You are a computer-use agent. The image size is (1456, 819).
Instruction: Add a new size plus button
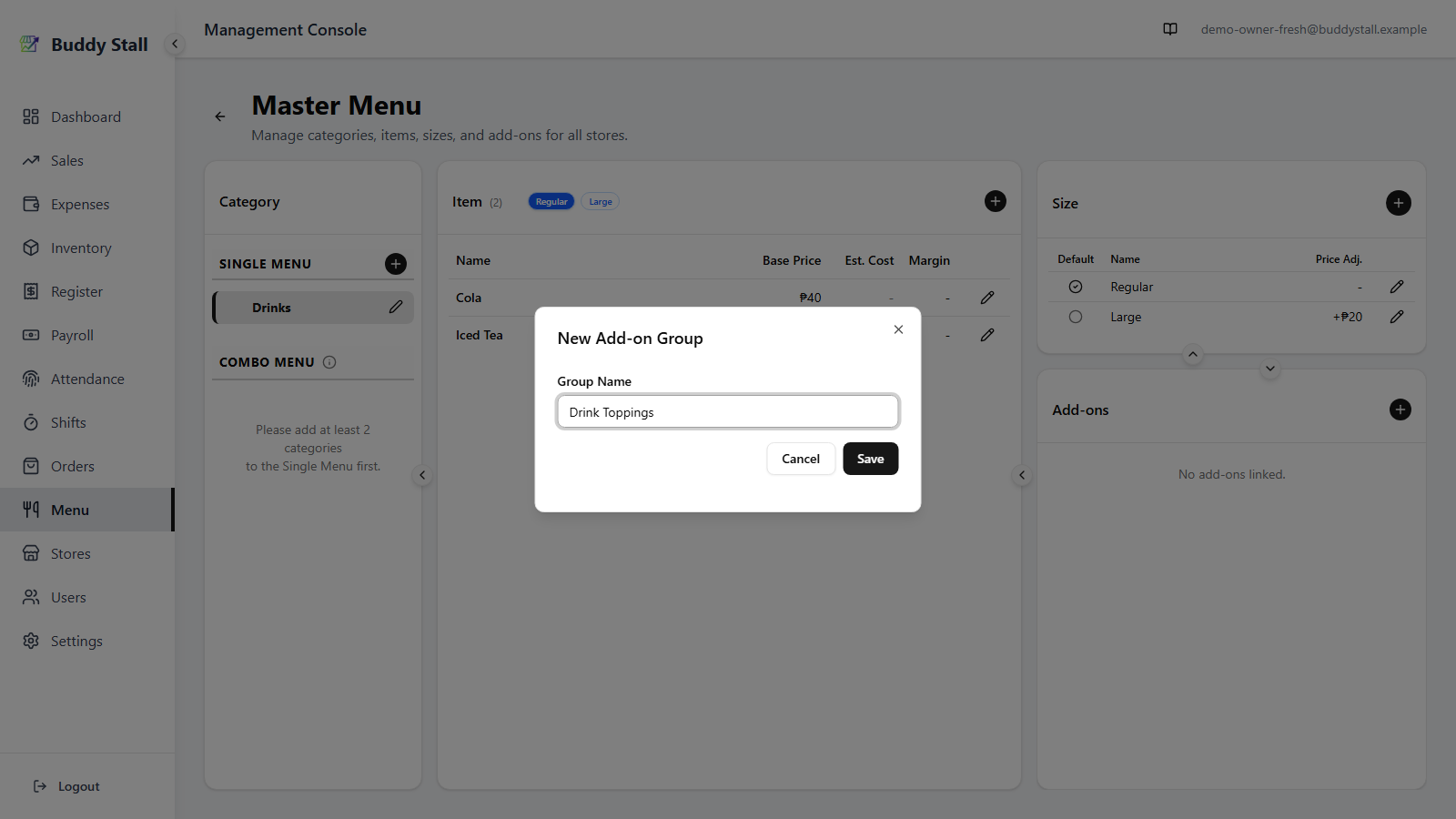coord(1399,203)
